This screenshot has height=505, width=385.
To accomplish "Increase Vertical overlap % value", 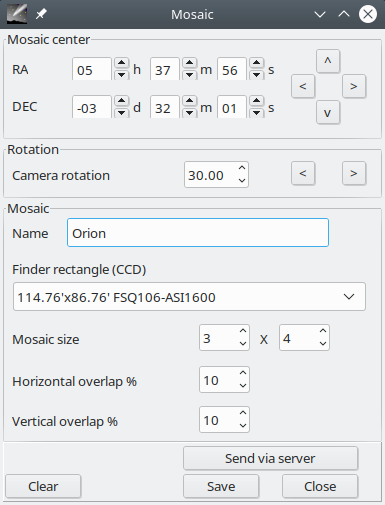I will click(x=243, y=413).
